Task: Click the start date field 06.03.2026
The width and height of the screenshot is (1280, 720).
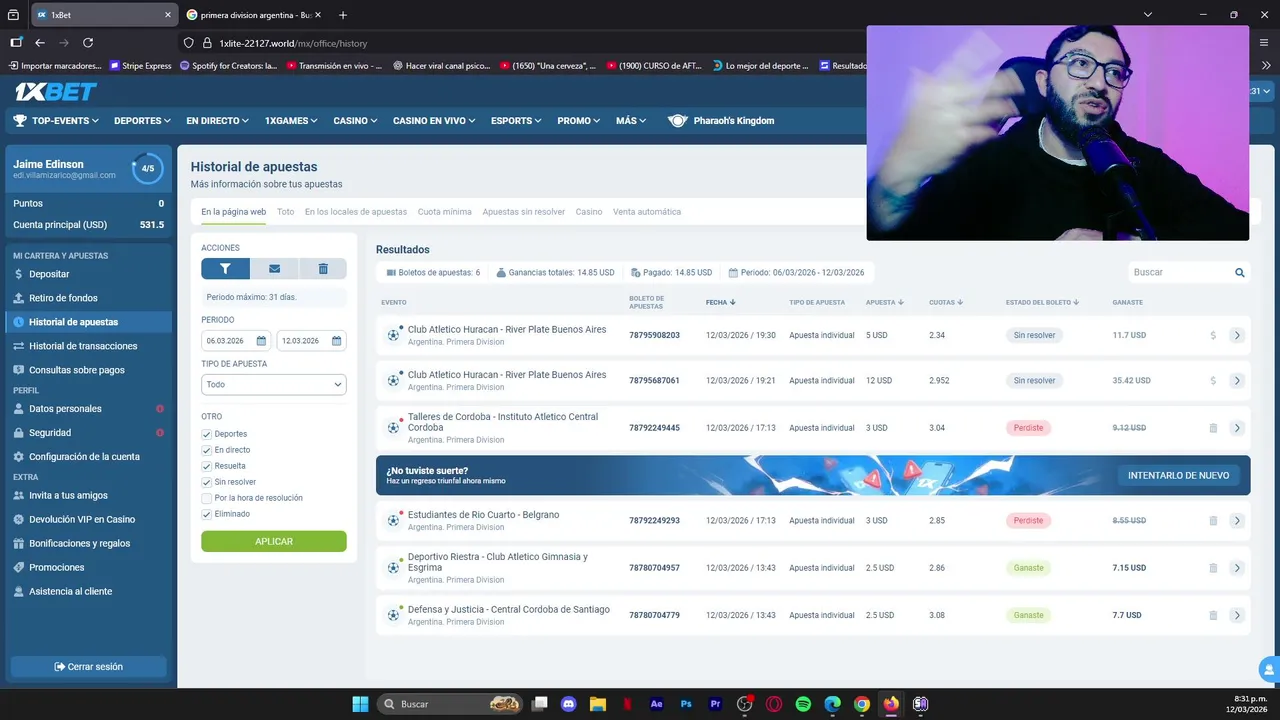Action: coord(237,341)
